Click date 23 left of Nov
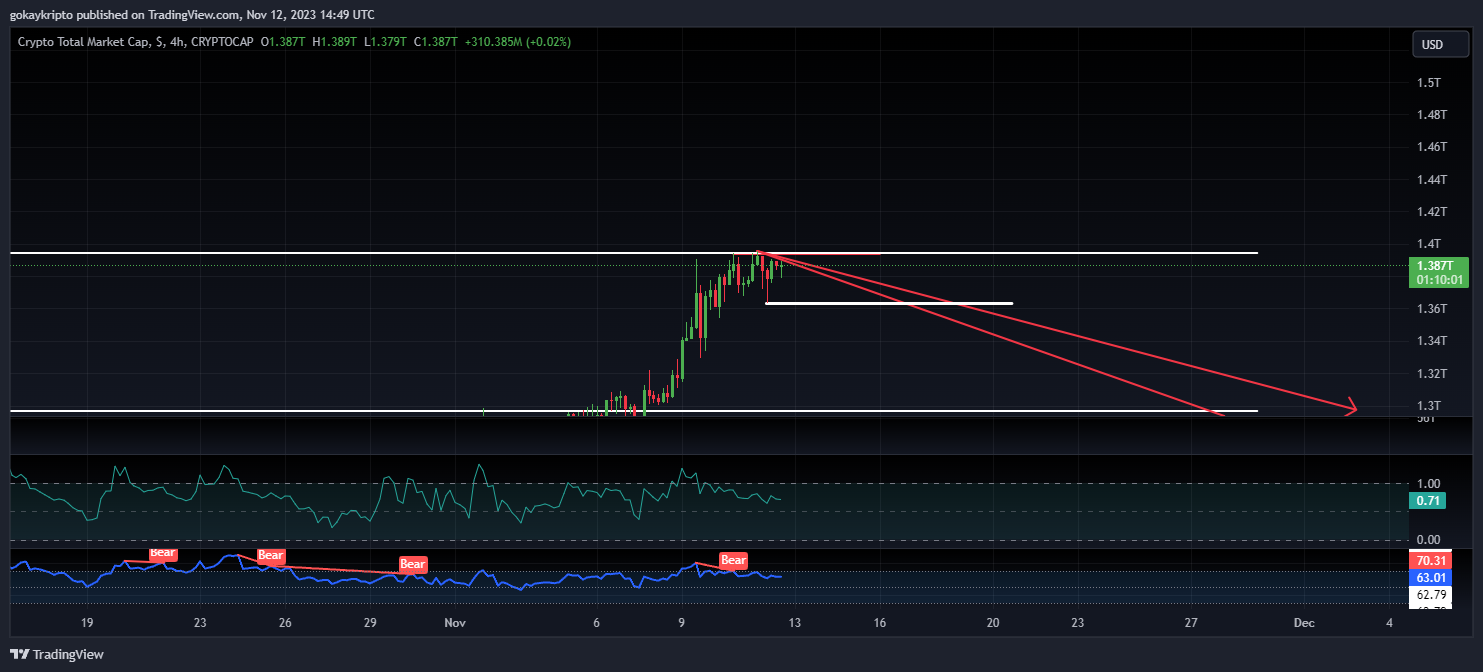The height and width of the screenshot is (672, 1483). [200, 623]
